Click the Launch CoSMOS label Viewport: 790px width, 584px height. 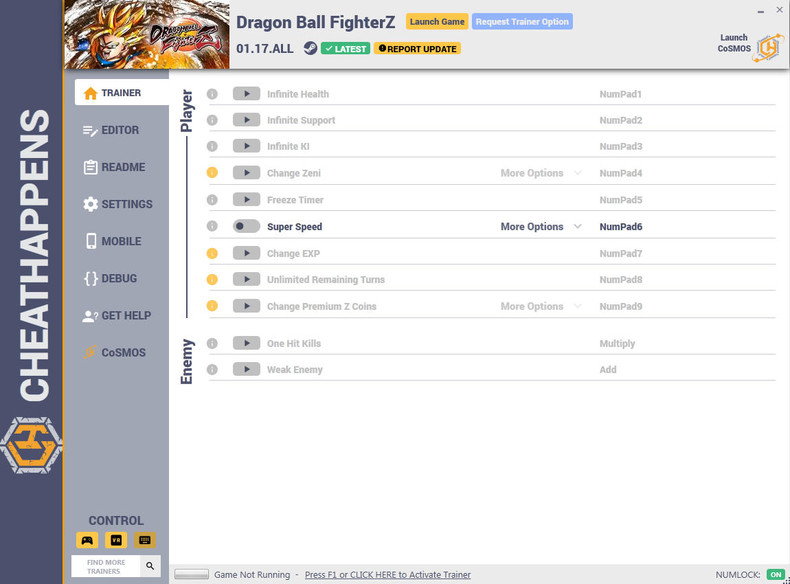[734, 43]
